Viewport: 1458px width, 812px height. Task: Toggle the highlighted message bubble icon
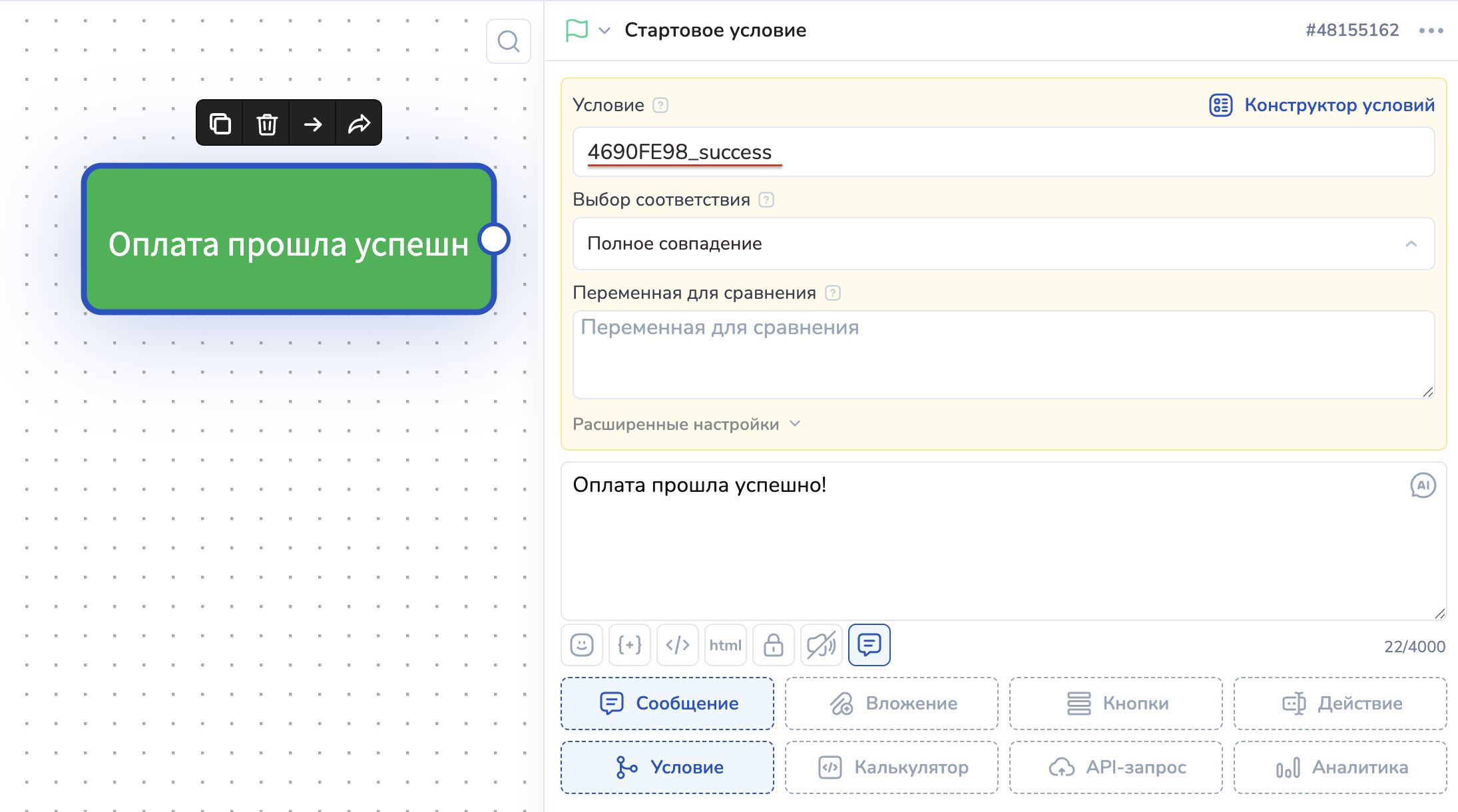869,644
